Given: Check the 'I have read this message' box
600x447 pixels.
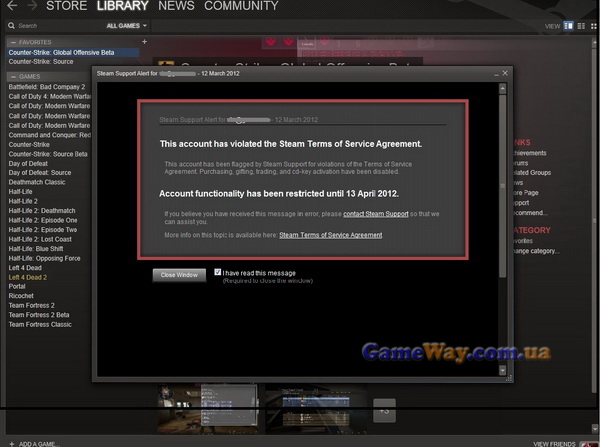Looking at the screenshot, I should [217, 272].
